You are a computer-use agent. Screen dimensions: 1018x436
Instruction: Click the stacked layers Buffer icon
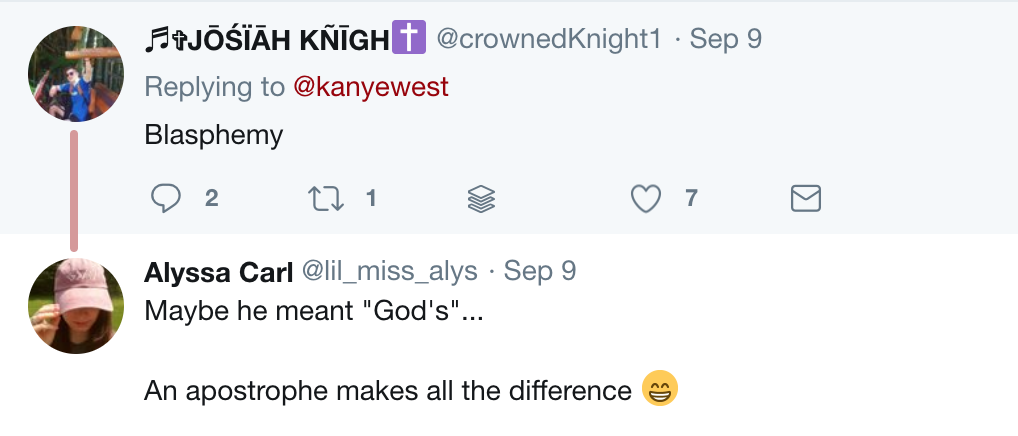[482, 199]
